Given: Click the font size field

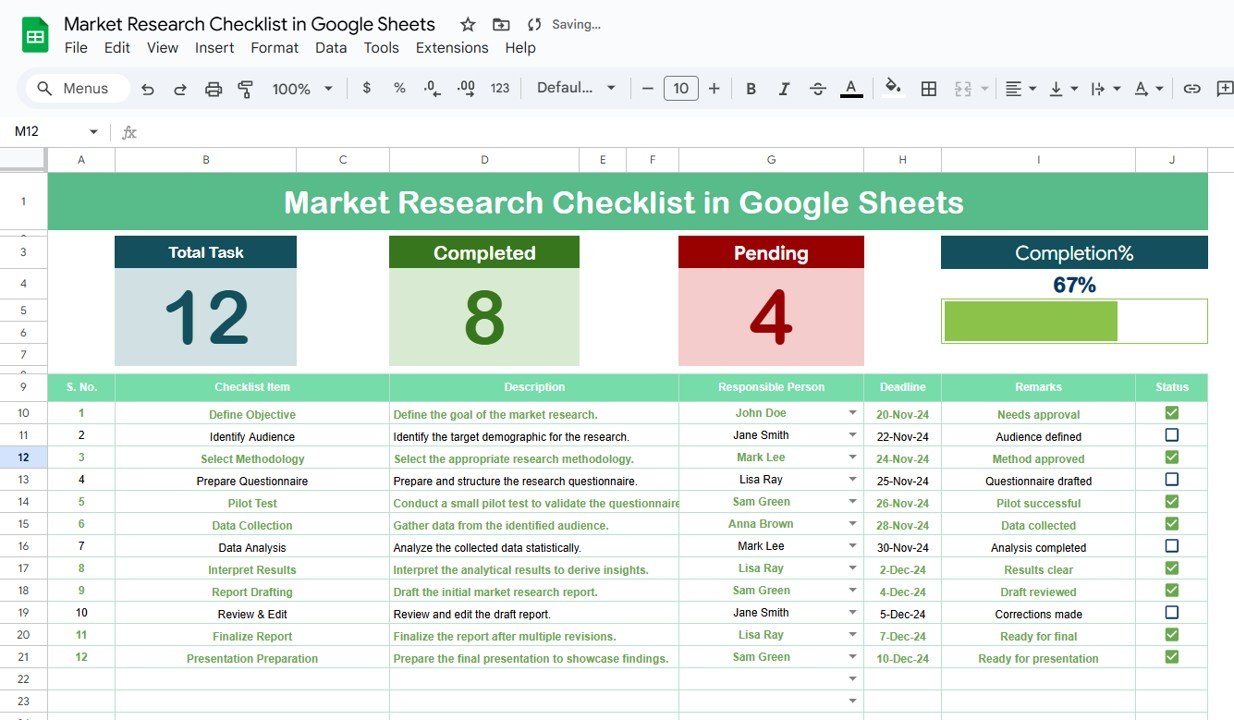Looking at the screenshot, I should tap(681, 88).
